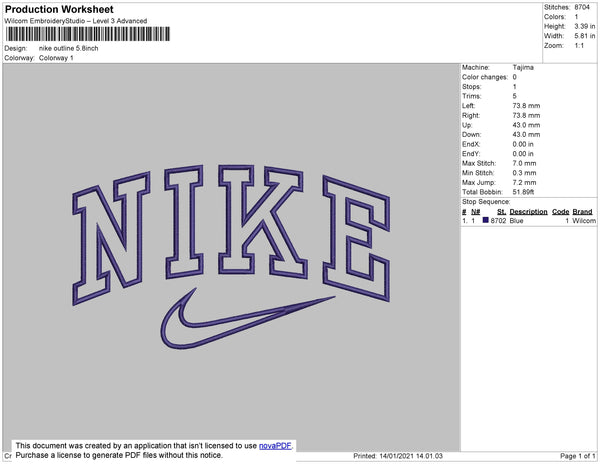Click the 'Code' column header
This screenshot has width=600, height=464.
[561, 212]
